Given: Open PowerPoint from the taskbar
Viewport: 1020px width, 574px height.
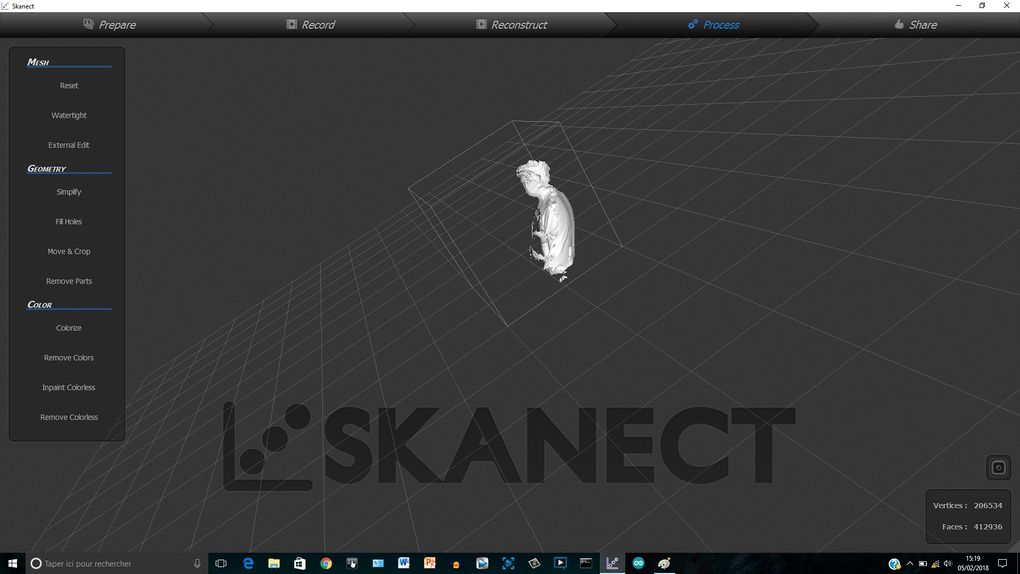Looking at the screenshot, I should 430,564.
